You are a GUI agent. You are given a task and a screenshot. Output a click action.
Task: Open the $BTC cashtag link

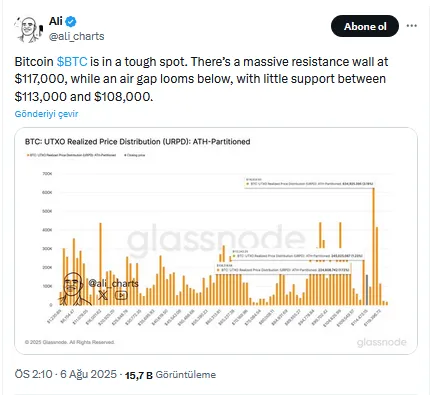(x=72, y=62)
